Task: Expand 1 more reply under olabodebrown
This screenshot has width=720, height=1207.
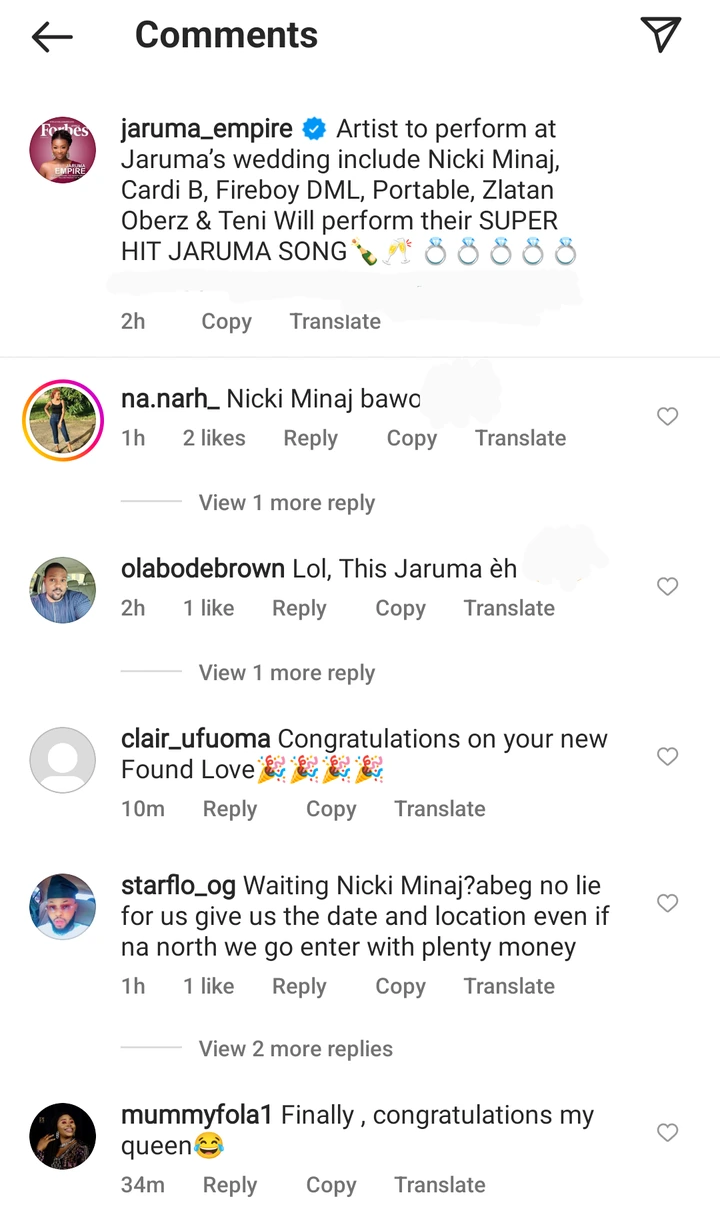Action: [x=286, y=673]
